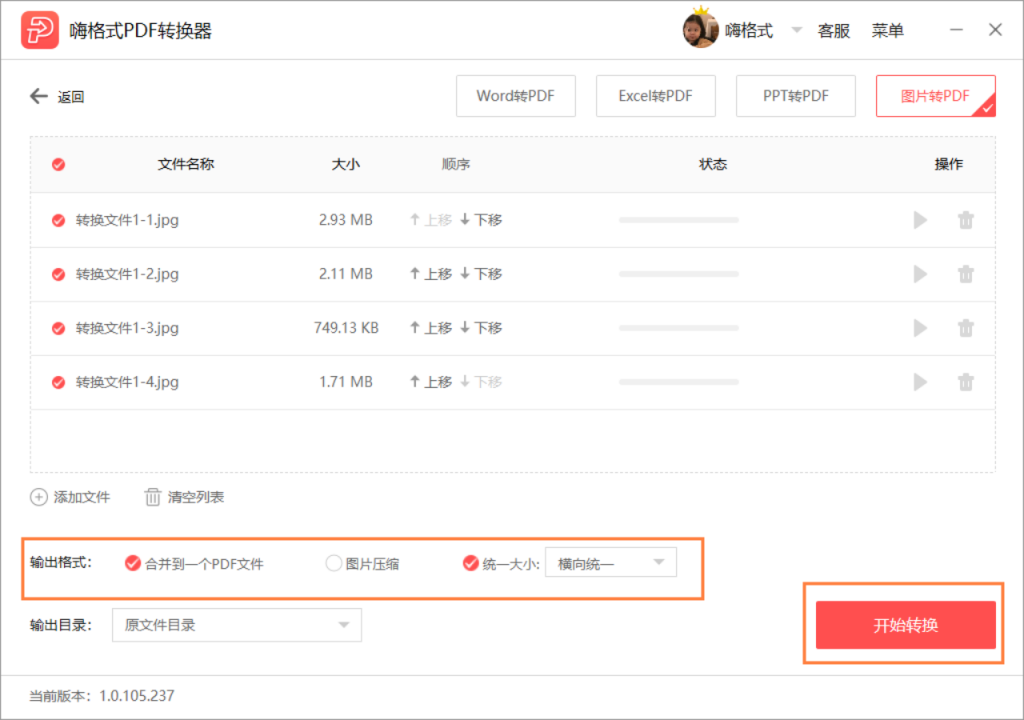
Task: Switch to the Excel转PDF tab
Action: (x=655, y=96)
